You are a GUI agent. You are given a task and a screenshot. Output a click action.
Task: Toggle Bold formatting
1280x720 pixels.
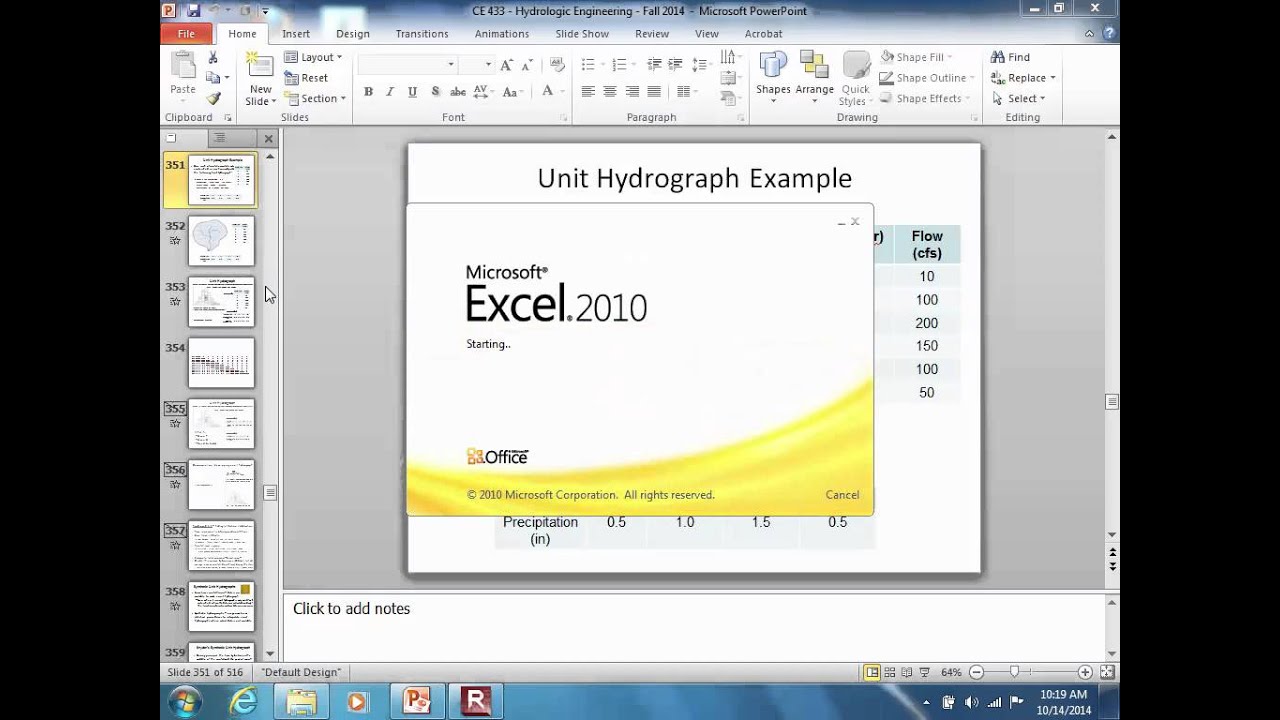point(368,91)
